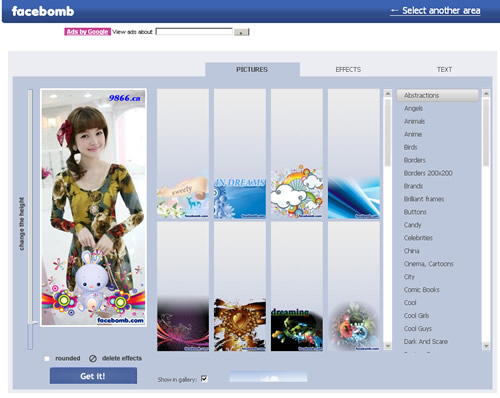Click the blurred preview strip beside Show in gallery
Screen dimensions: 500x398
(x=268, y=377)
